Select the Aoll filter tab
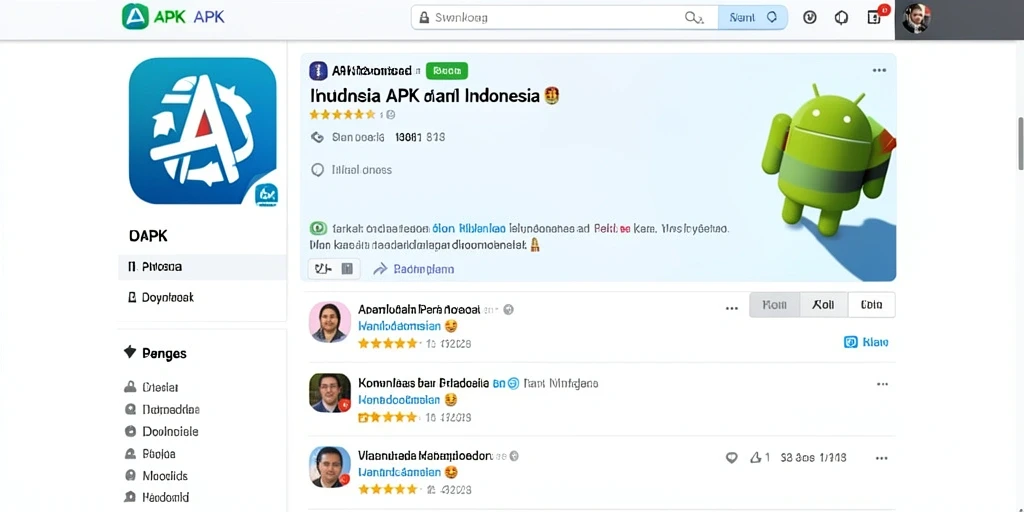The width and height of the screenshot is (1024, 512). coord(823,305)
